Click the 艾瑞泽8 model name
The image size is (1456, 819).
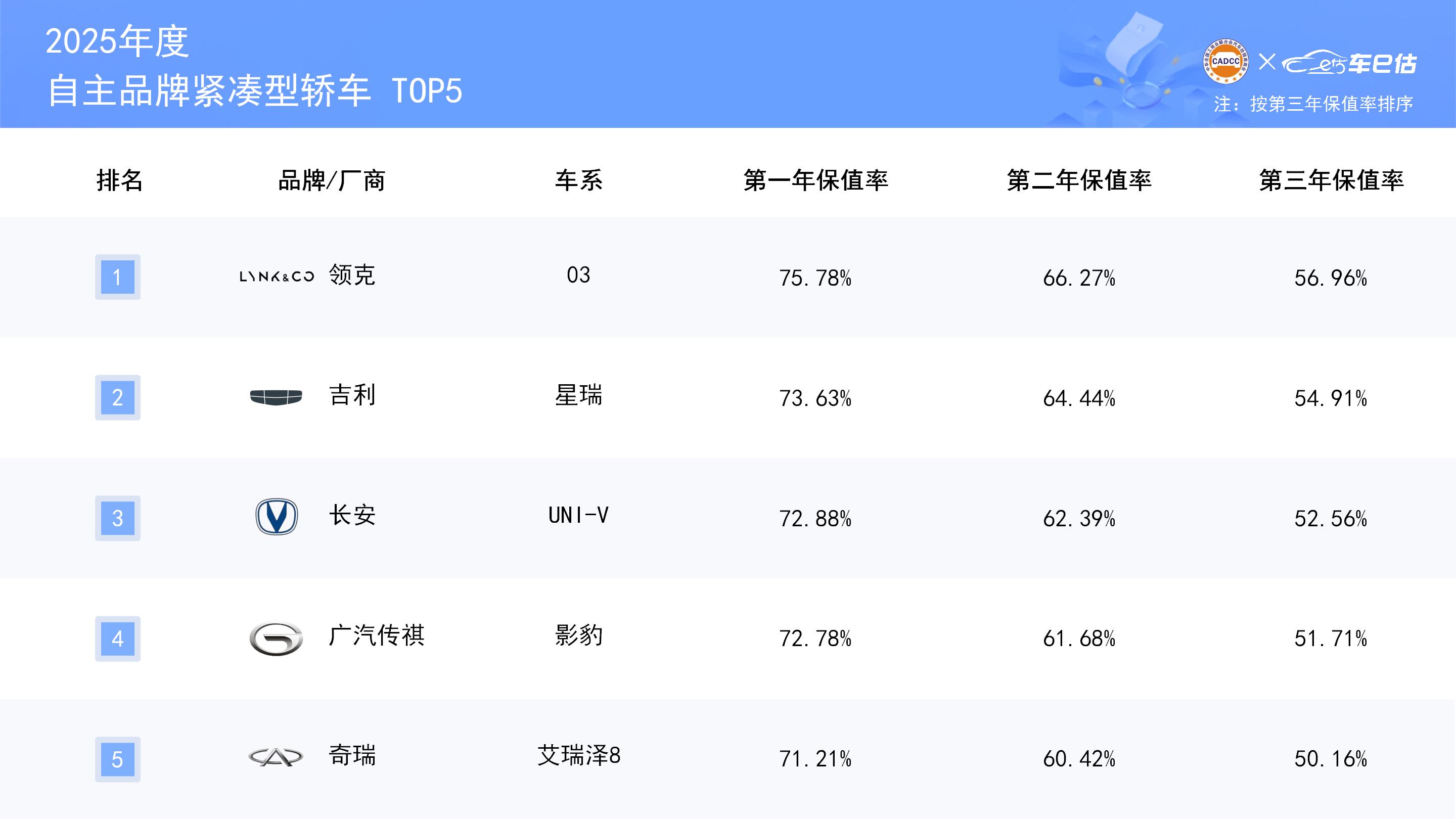click(x=579, y=756)
